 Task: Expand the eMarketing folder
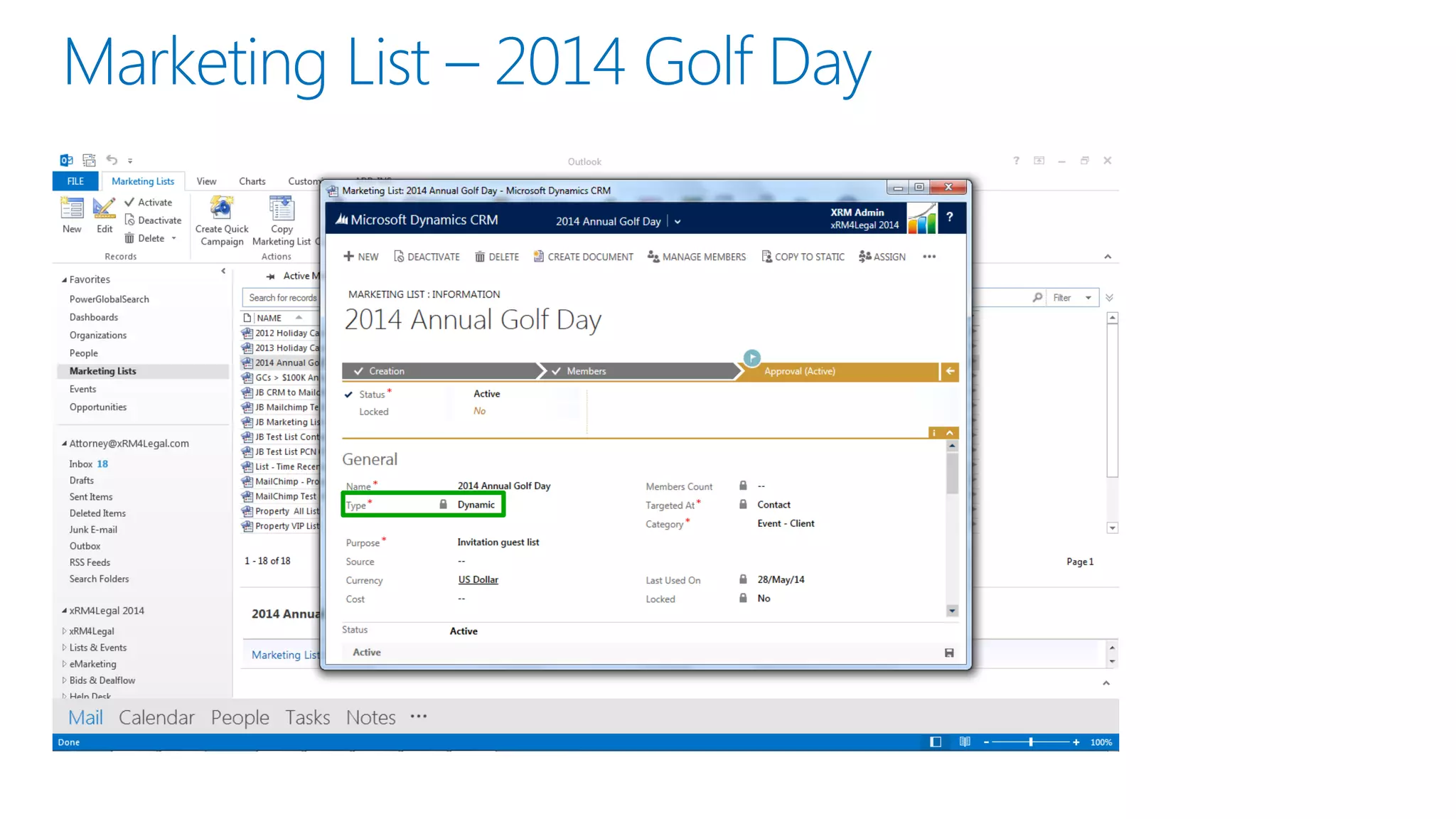64,664
